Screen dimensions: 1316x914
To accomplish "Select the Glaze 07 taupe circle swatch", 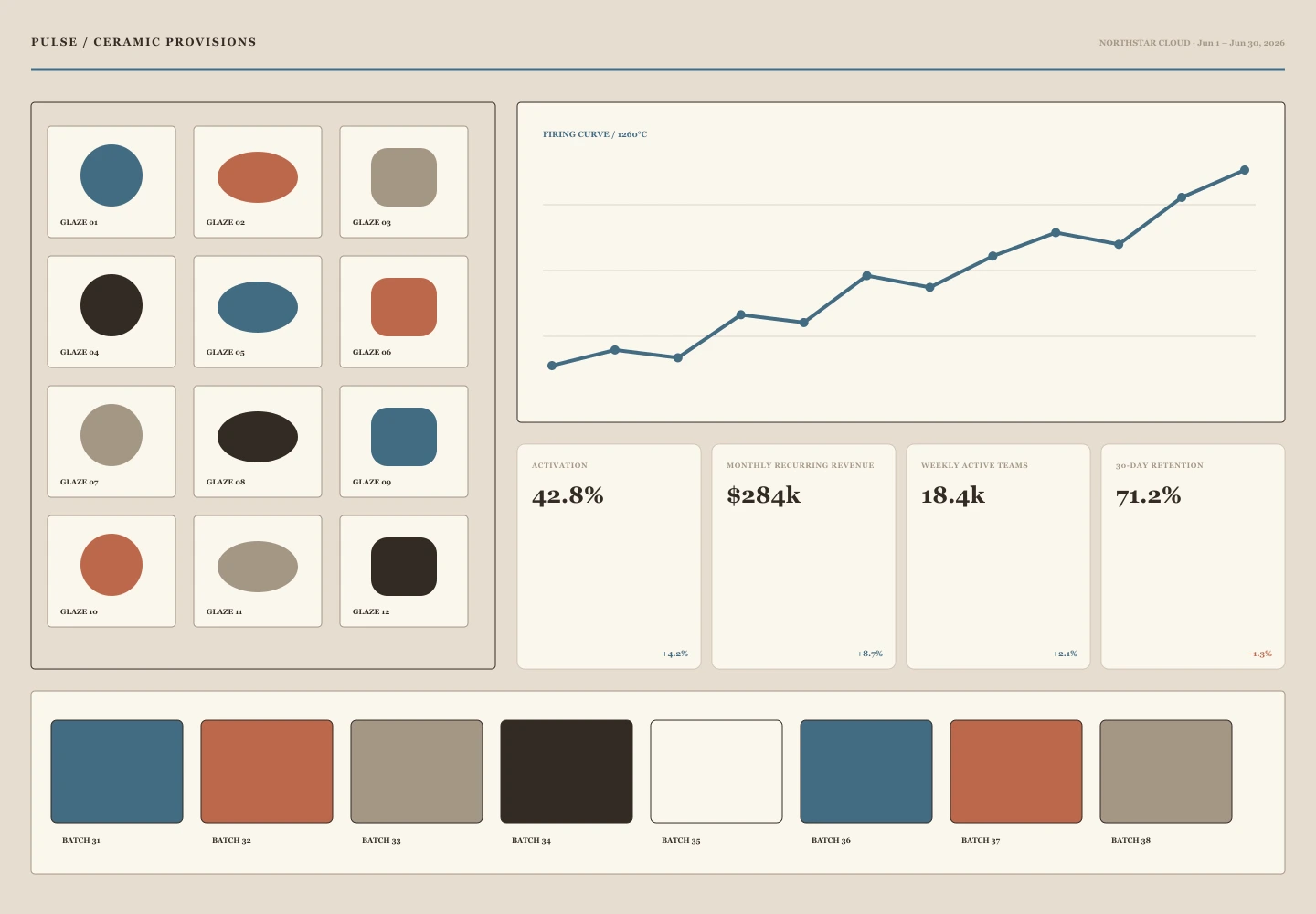I will 111,435.
